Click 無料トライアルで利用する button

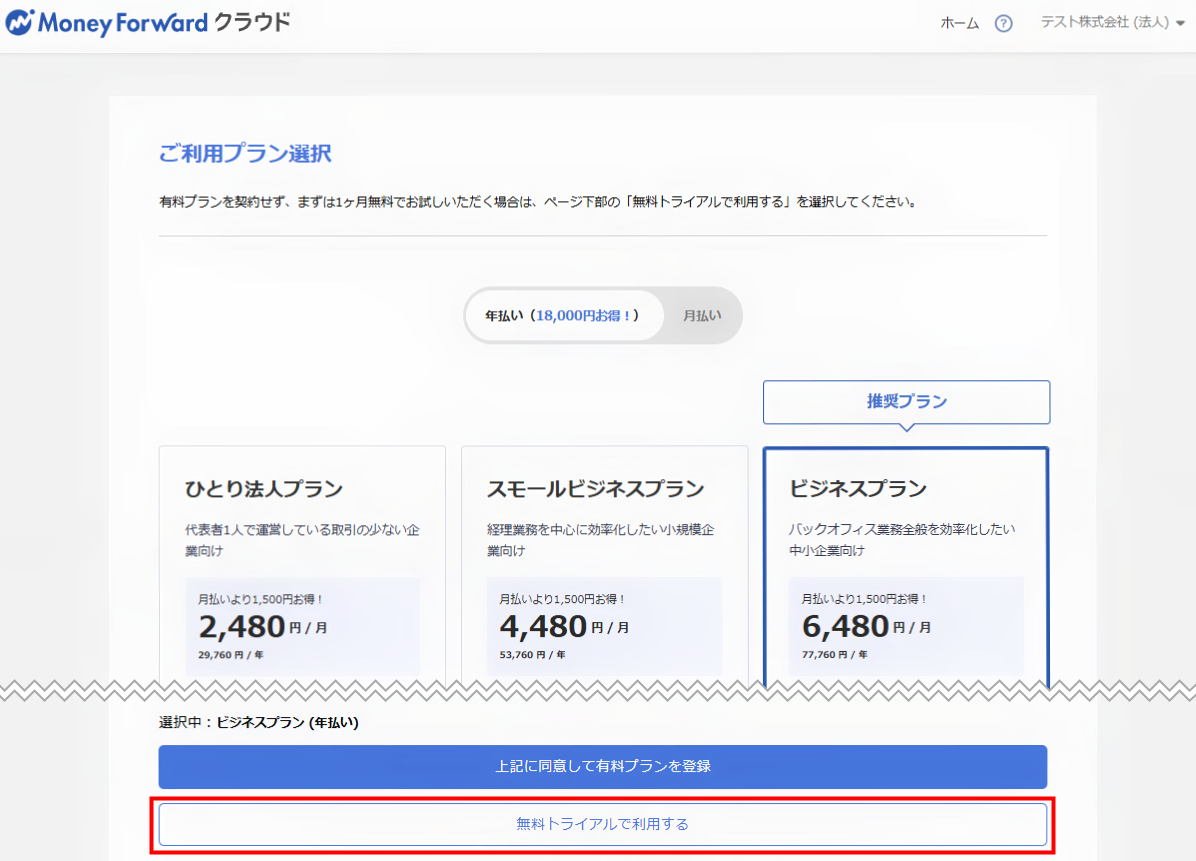603,824
